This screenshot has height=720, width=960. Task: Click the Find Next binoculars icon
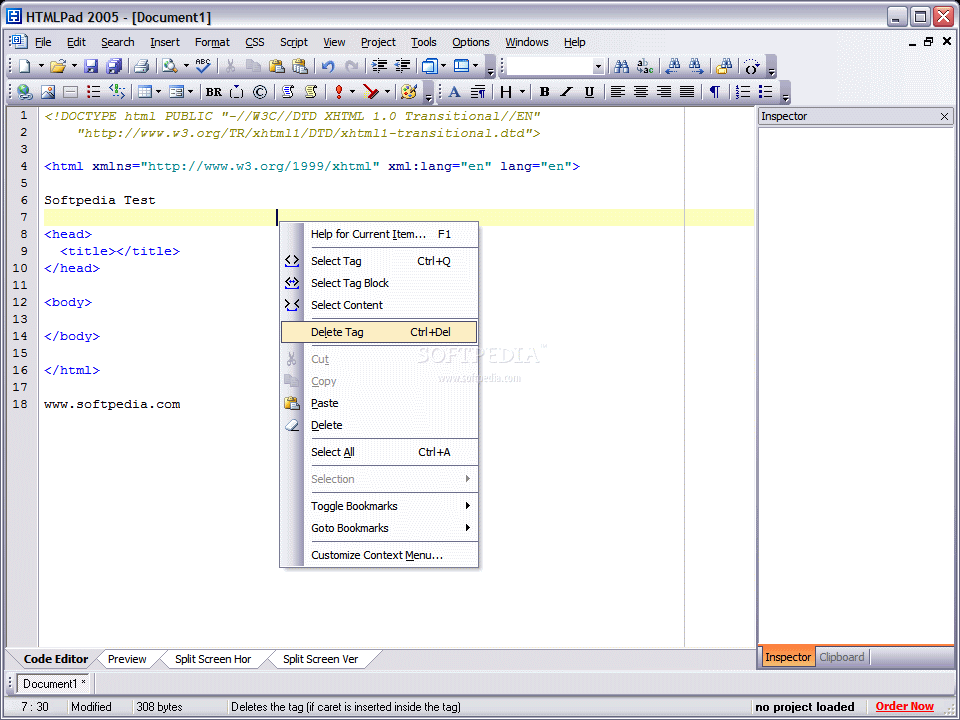tap(696, 66)
